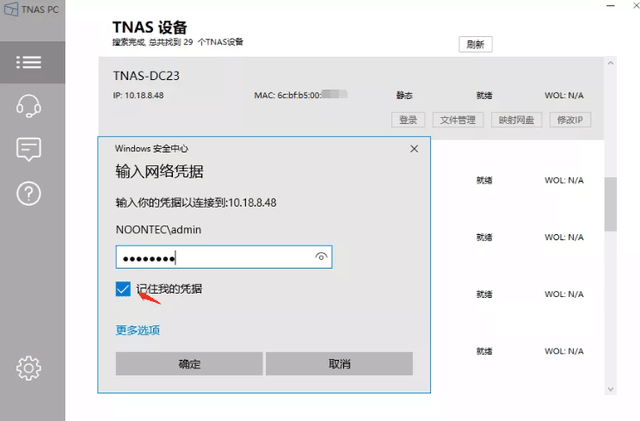
Task: Uncheck 记住我的凭据 checkbox
Action: click(x=123, y=289)
